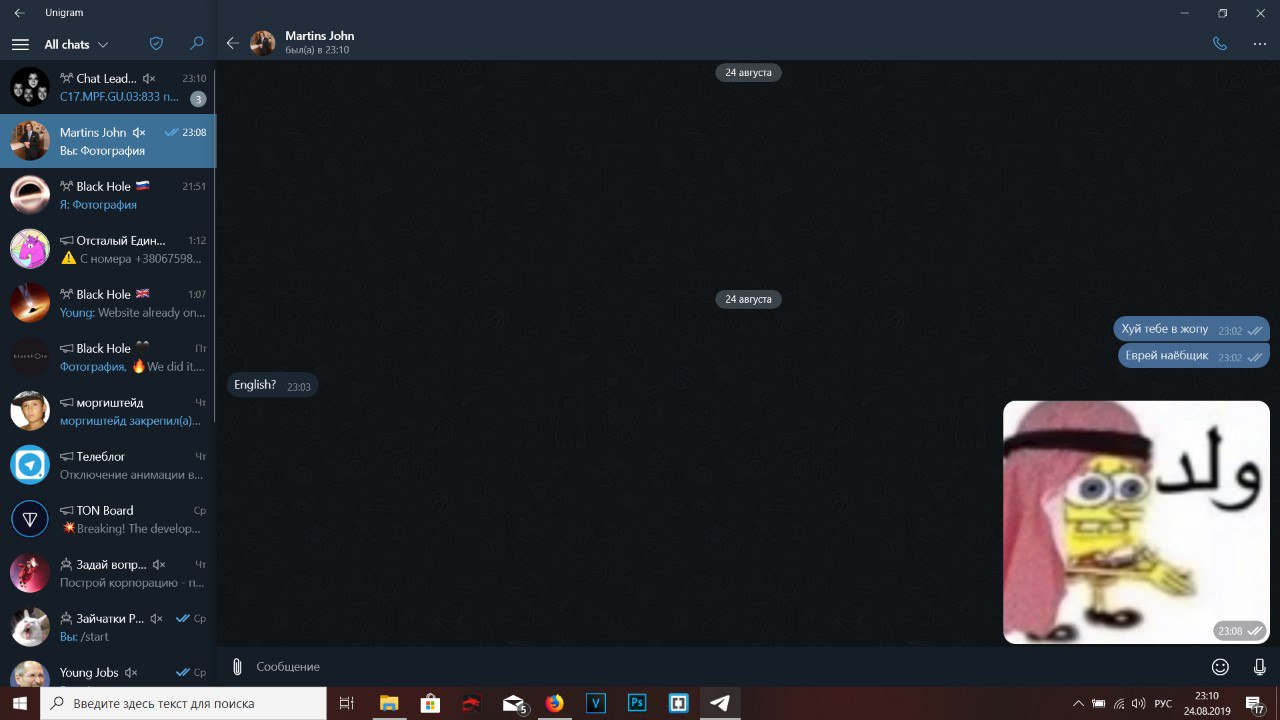The image size is (1280, 720).
Task: Open the SpongeBob meme photo message
Action: [x=1136, y=522]
